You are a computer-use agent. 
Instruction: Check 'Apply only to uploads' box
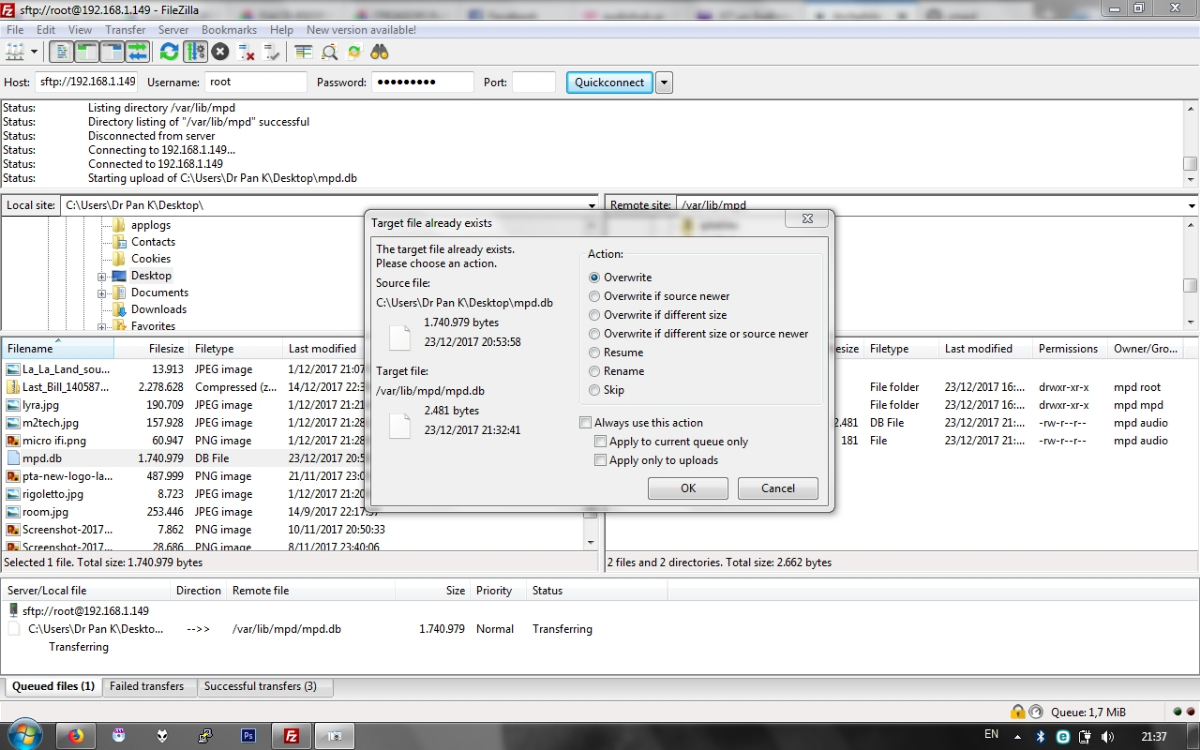(600, 460)
